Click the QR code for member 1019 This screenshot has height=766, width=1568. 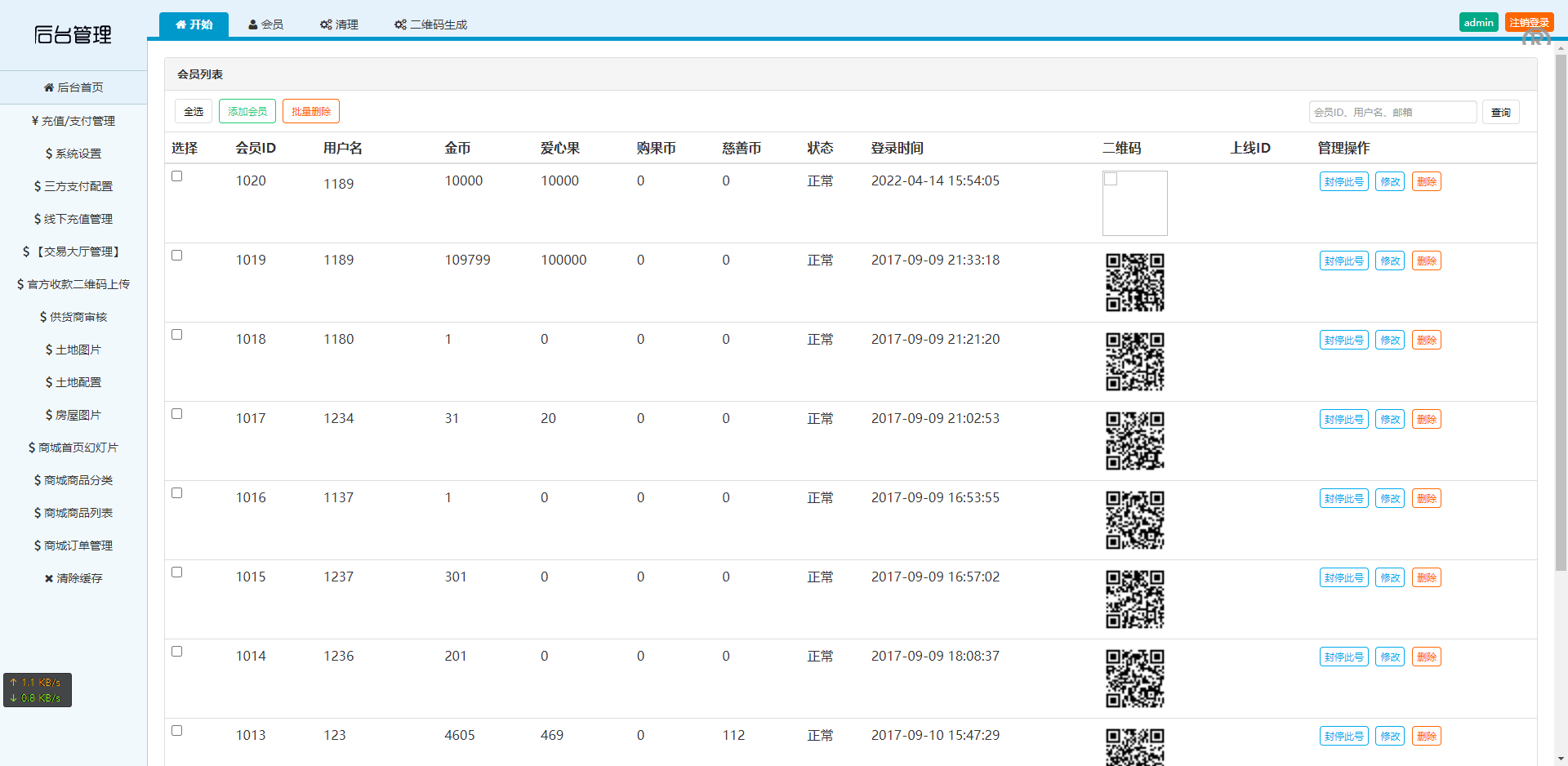(x=1134, y=283)
